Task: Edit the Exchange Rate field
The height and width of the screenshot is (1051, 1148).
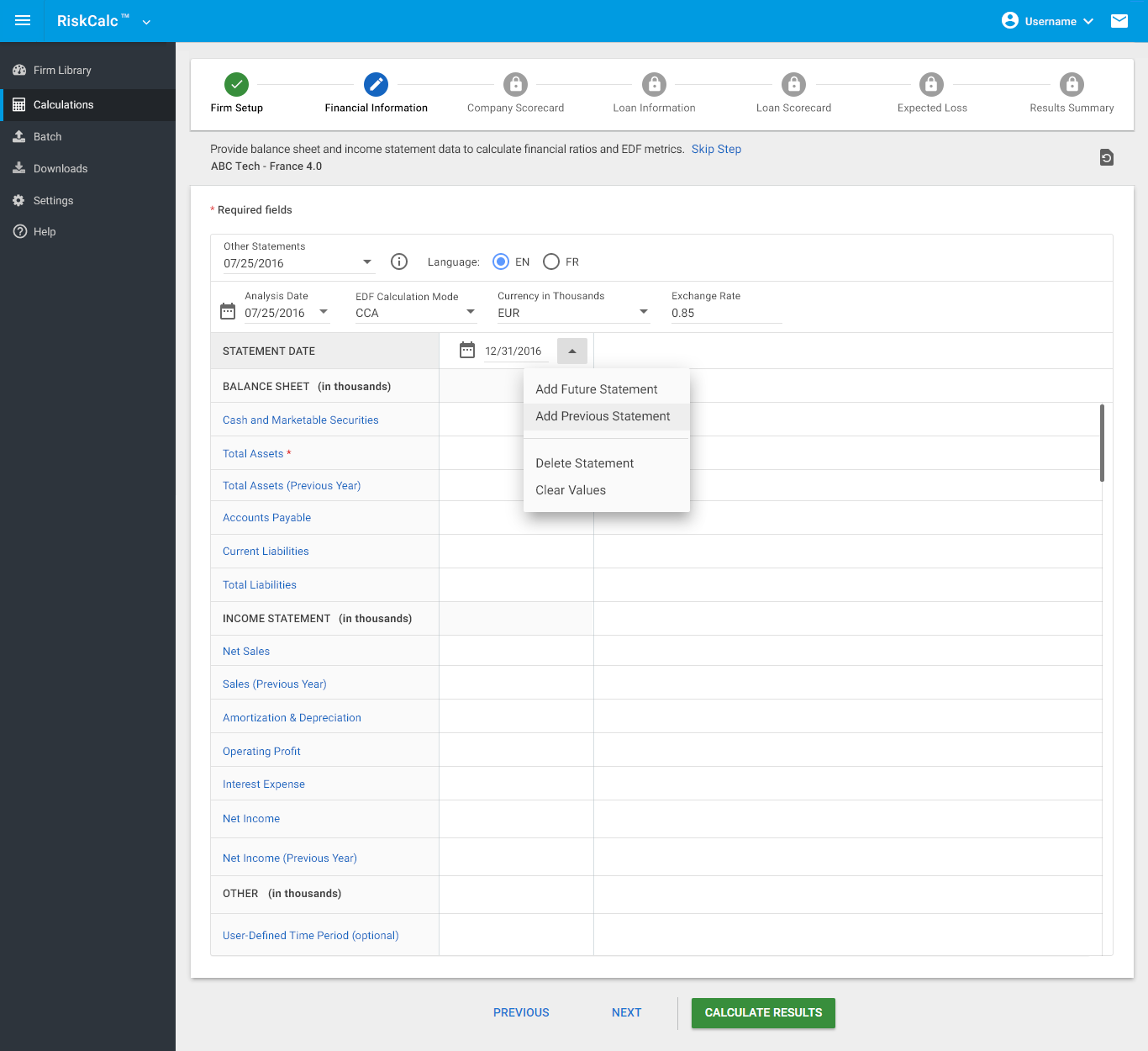Action: [x=726, y=313]
